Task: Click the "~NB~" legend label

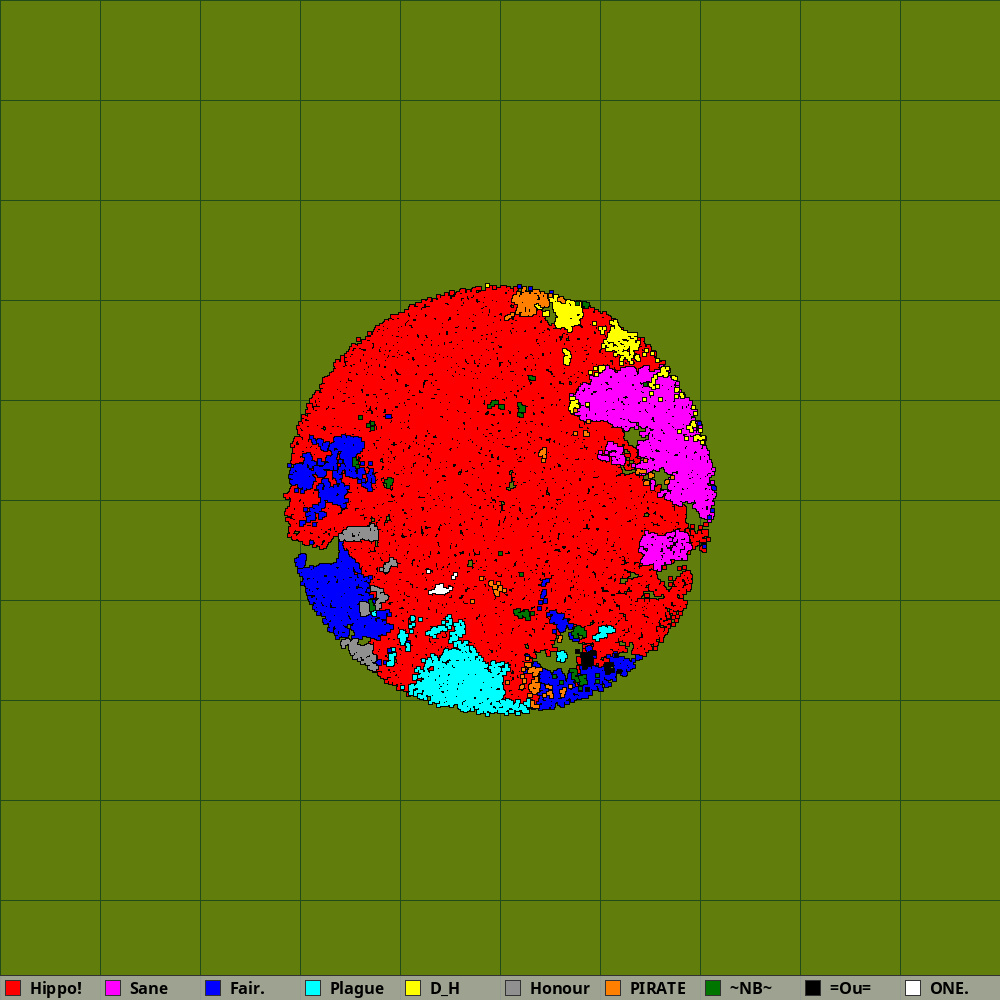Action: 751,989
